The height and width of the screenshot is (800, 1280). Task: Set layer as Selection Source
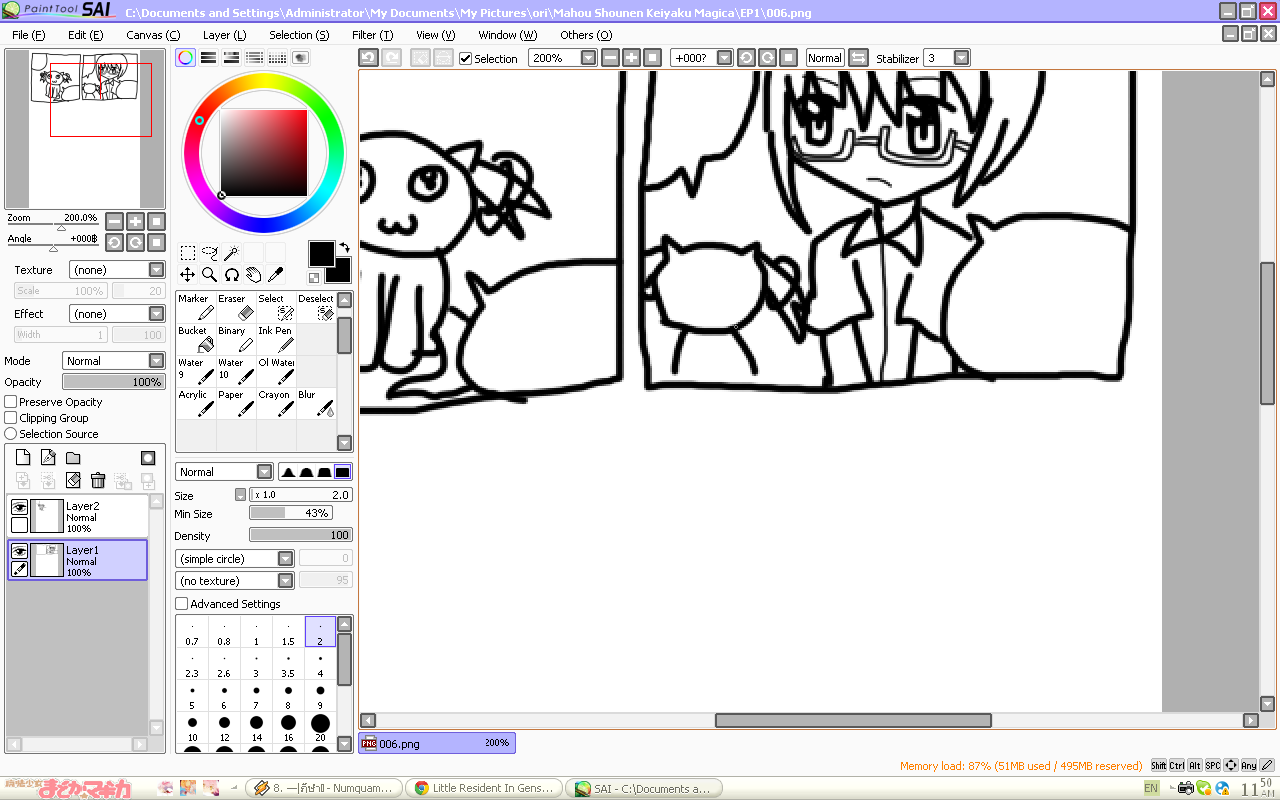(11, 434)
